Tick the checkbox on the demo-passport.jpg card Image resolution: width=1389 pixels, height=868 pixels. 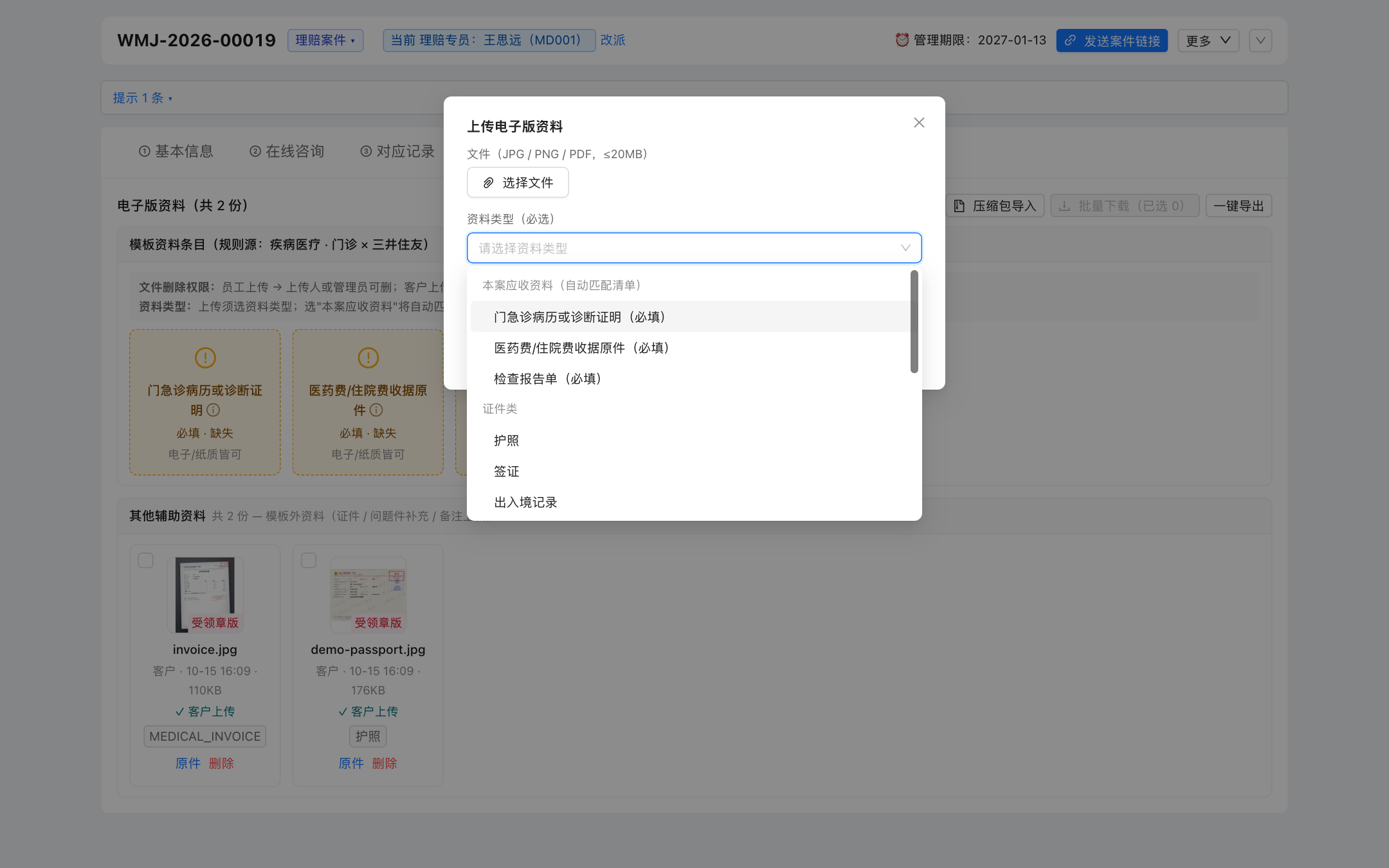click(309, 560)
